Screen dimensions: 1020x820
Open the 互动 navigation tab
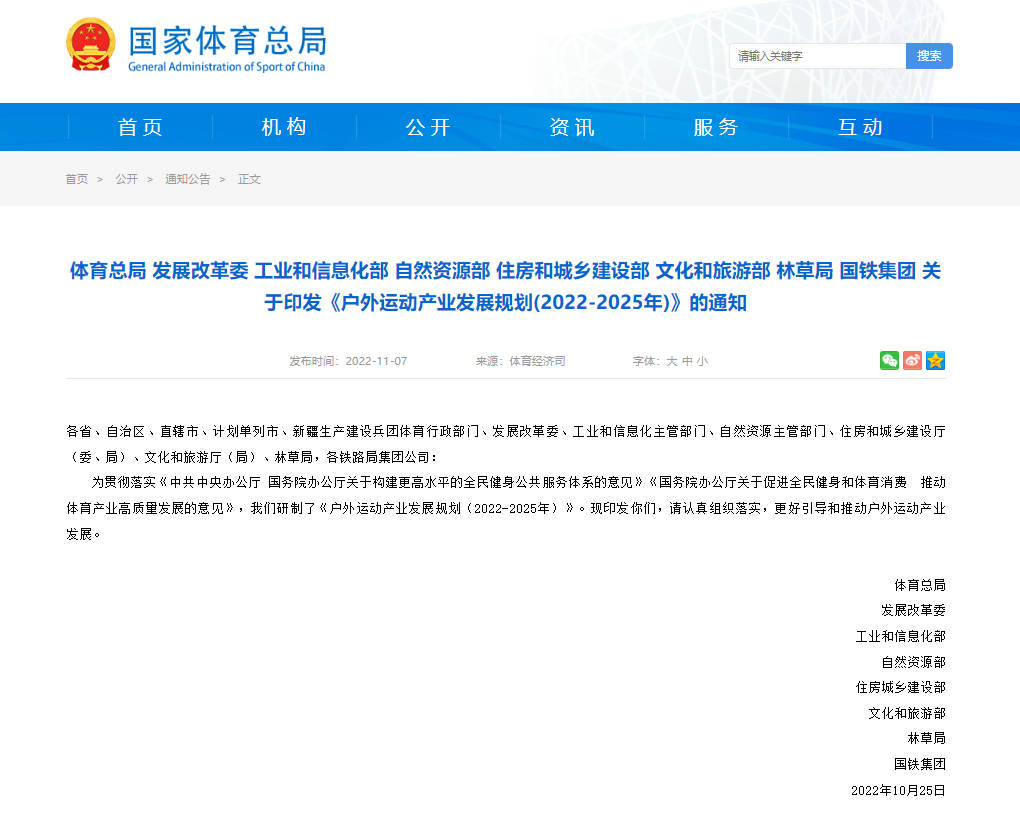pyautogui.click(x=860, y=127)
